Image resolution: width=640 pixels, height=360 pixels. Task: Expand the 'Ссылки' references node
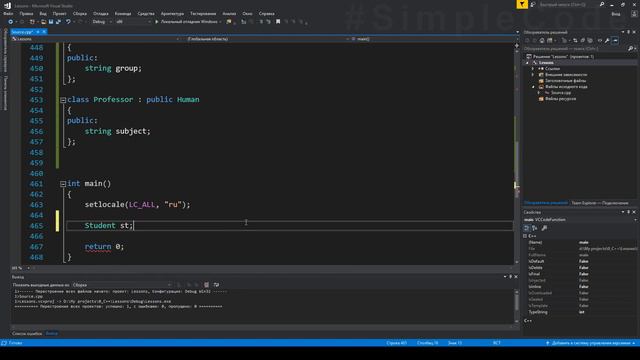click(x=533, y=69)
